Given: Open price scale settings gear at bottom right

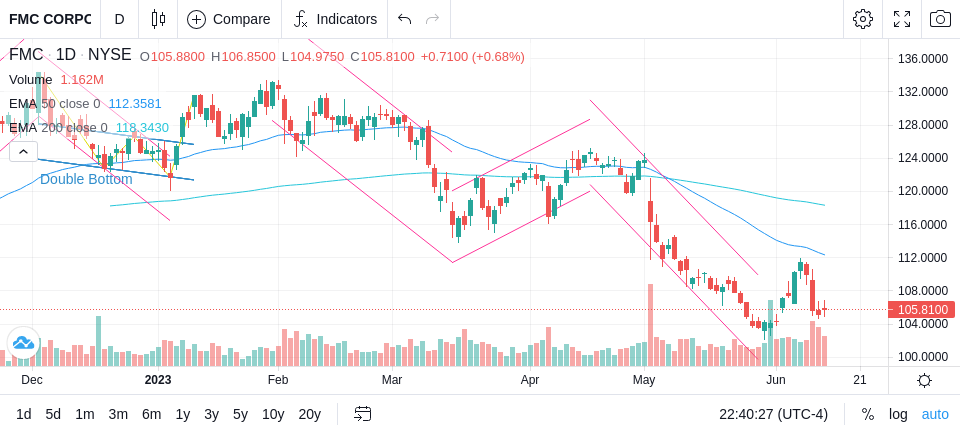Looking at the screenshot, I should click(924, 380).
